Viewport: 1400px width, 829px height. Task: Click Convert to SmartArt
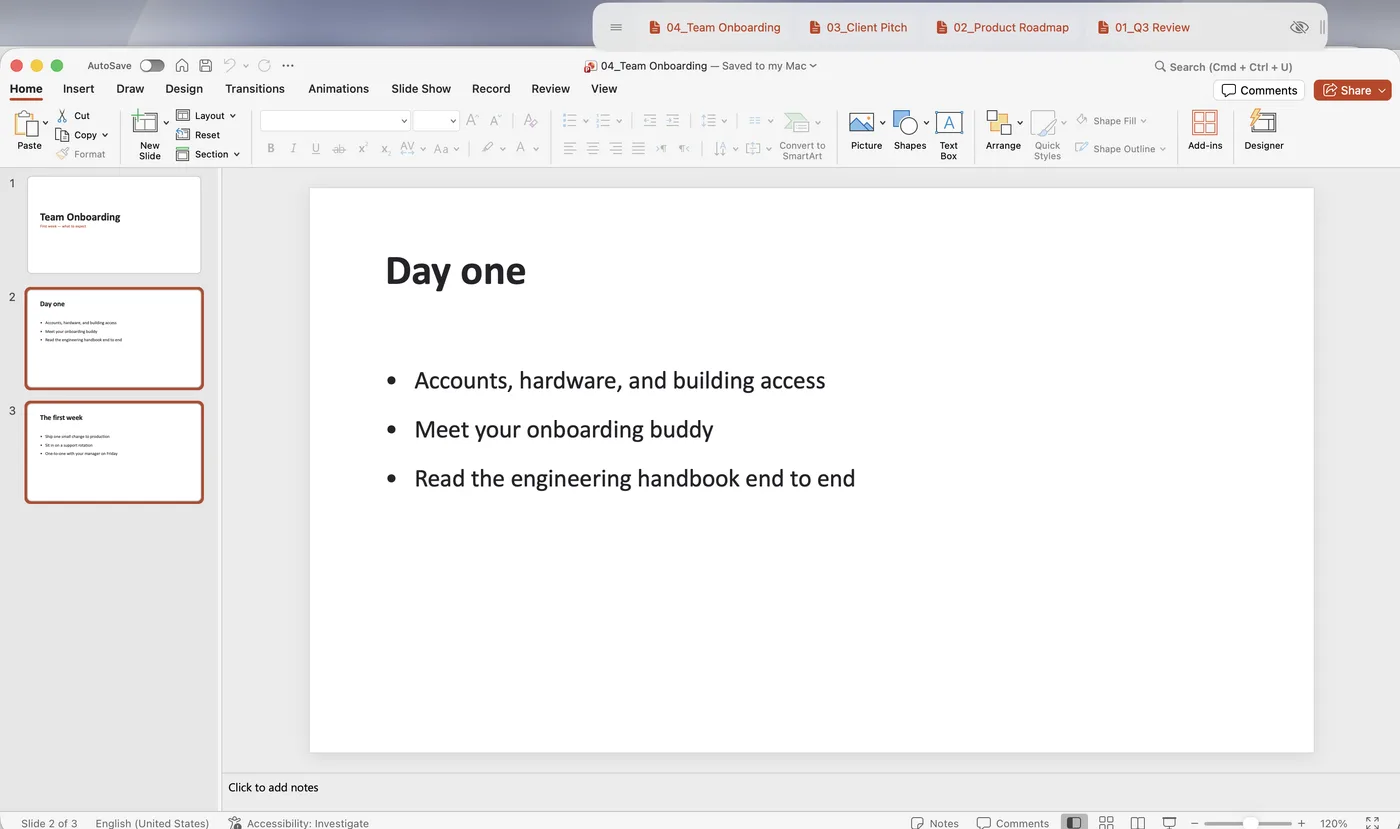tap(802, 136)
